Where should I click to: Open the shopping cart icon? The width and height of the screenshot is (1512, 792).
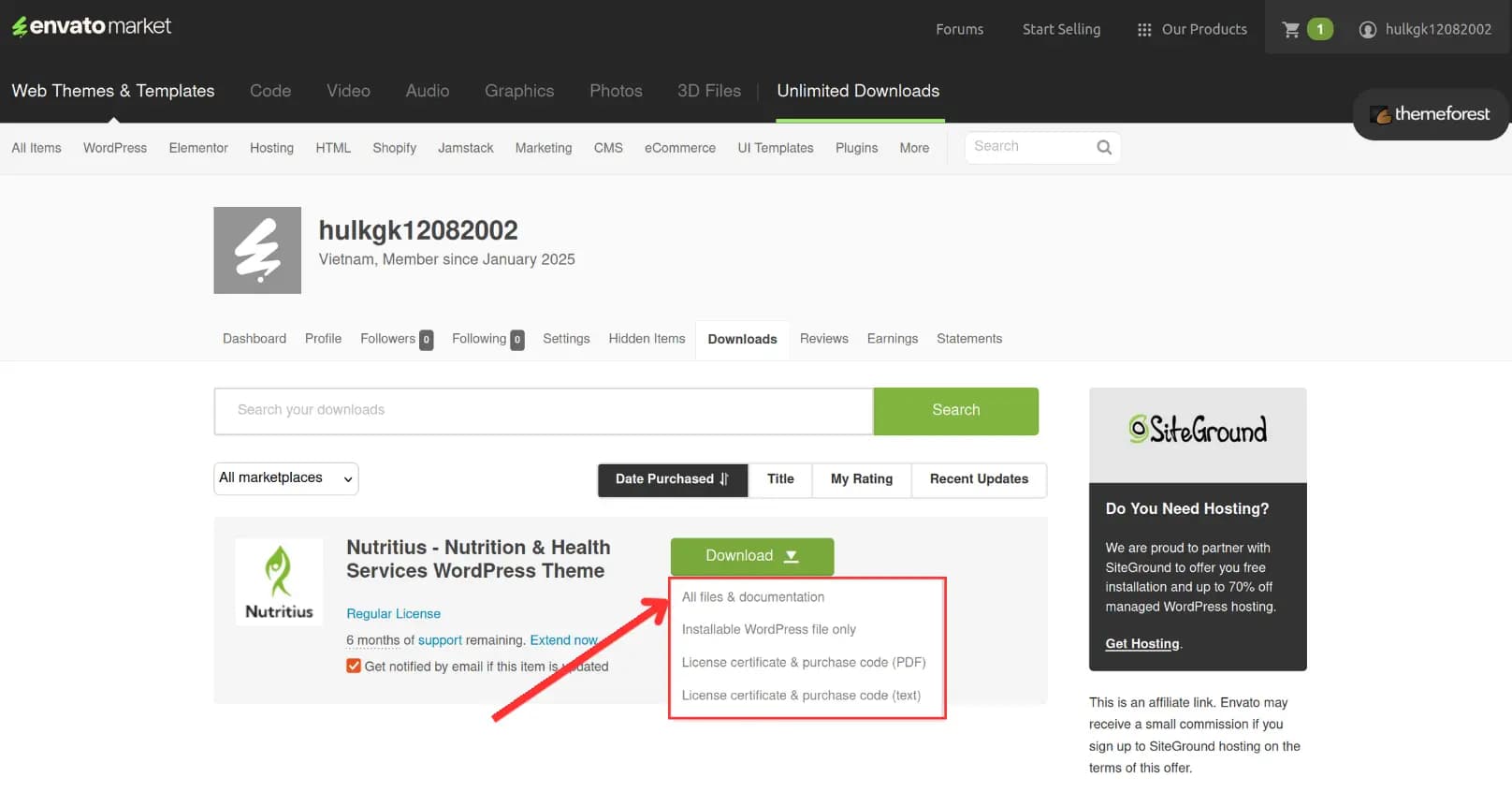point(1291,29)
